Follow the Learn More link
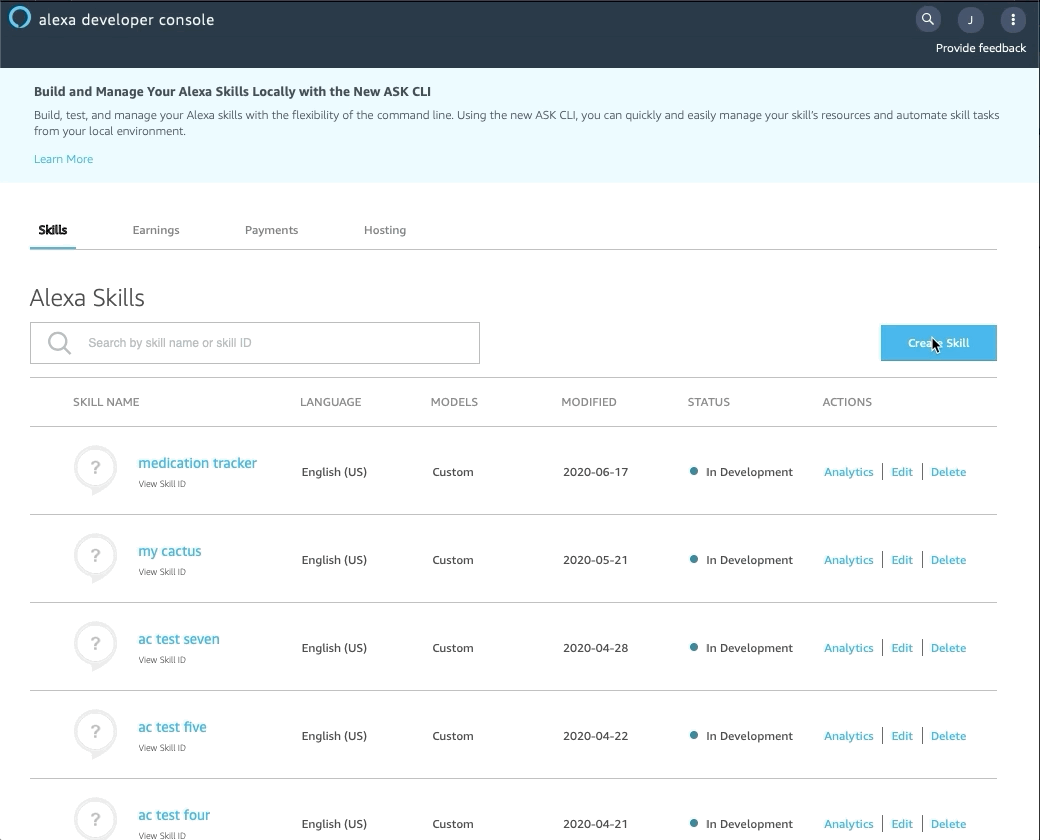Screen dimensions: 1040x840 (63, 159)
